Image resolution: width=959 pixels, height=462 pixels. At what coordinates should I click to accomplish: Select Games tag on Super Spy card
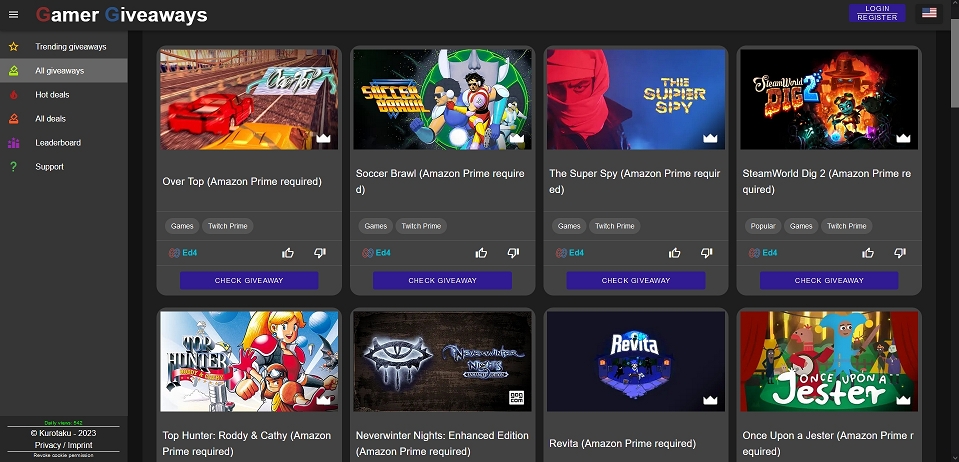[x=569, y=226]
